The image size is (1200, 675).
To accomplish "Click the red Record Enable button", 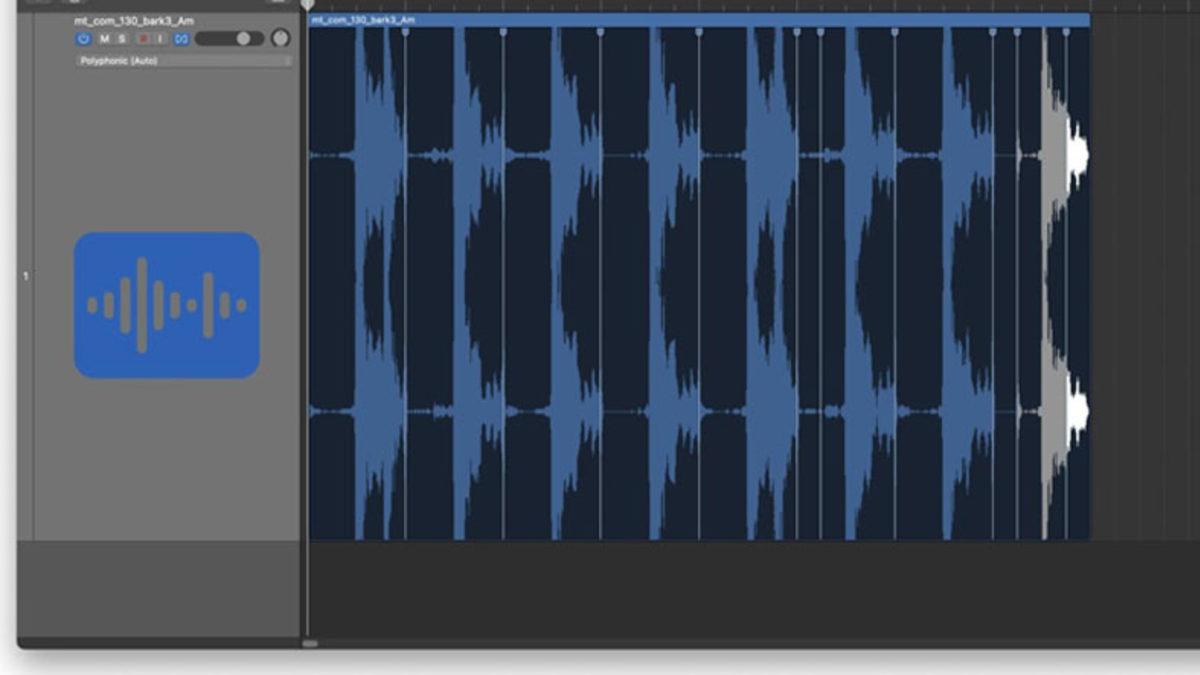I will coord(142,39).
